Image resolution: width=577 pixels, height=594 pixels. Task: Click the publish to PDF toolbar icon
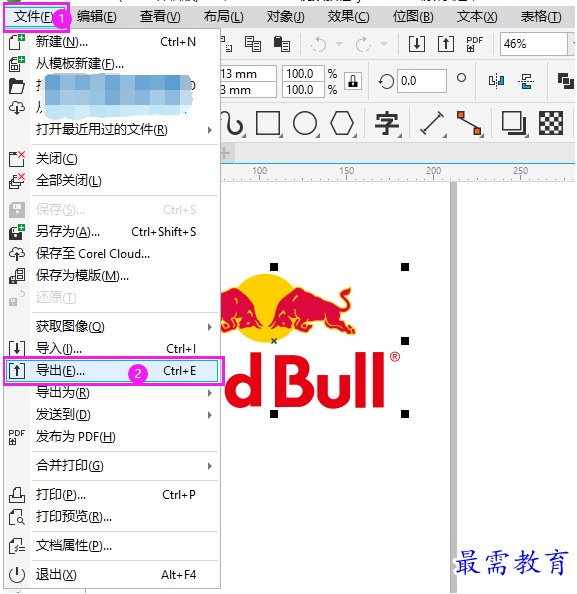click(x=474, y=44)
